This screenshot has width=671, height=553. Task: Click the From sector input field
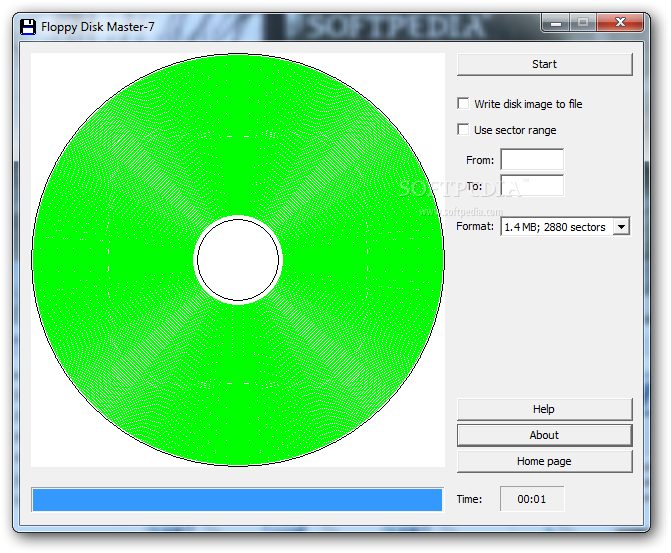coord(532,160)
